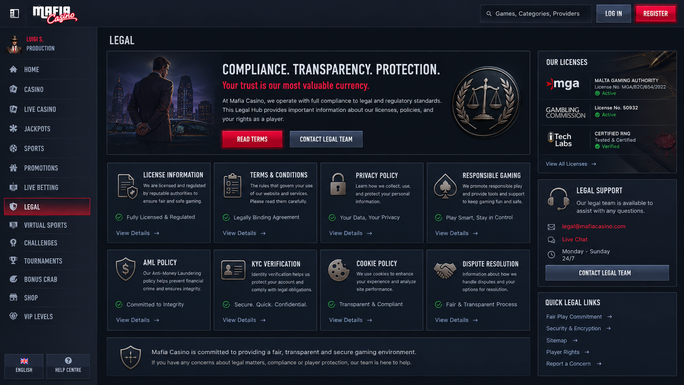Click the VIP Levels icon
This screenshot has width=684, height=385.
[14, 316]
